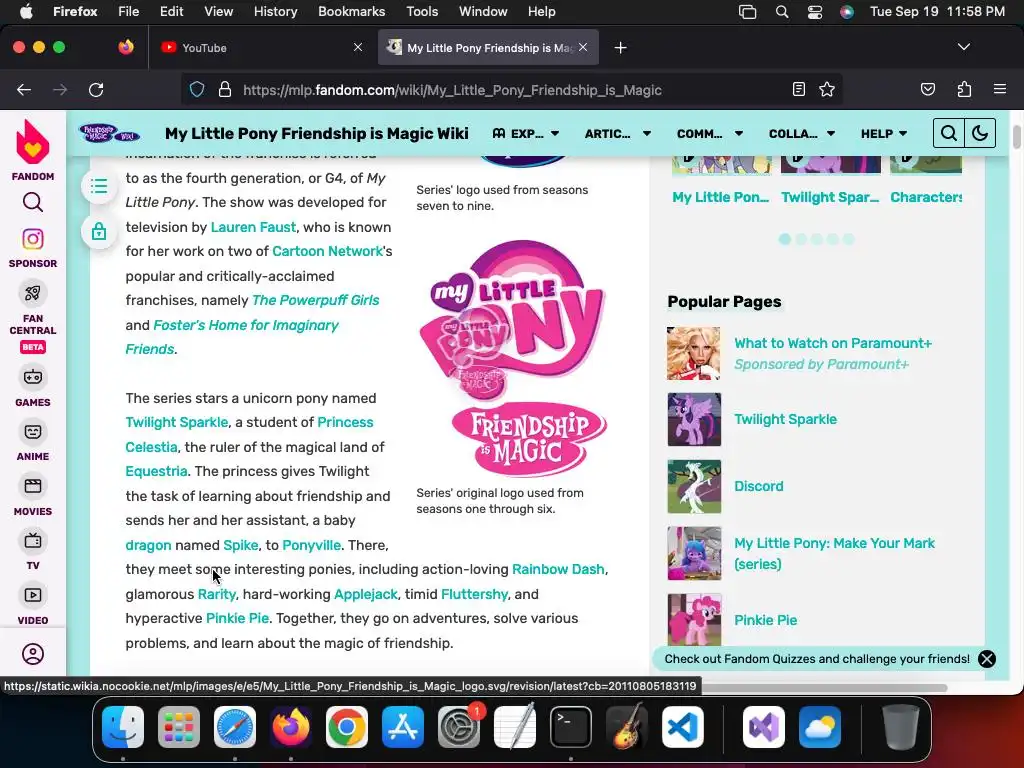The image size is (1024, 768).
Task: Open a new browser tab
Action: click(620, 48)
